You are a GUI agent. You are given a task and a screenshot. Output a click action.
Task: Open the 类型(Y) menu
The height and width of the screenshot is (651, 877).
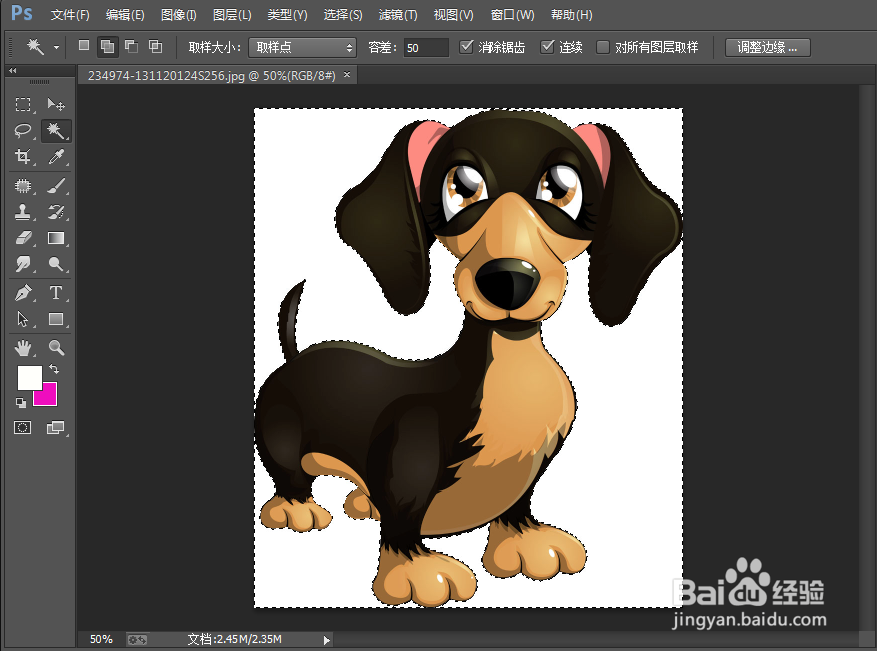point(287,15)
